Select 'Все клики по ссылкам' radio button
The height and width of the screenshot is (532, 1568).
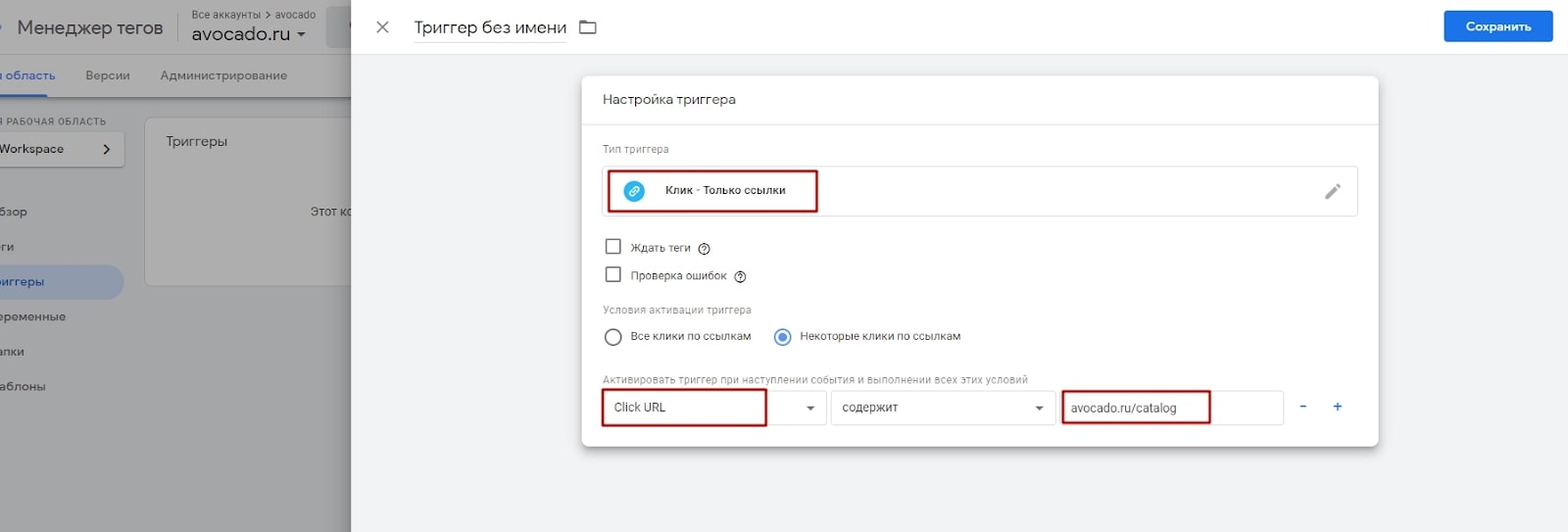pos(613,337)
